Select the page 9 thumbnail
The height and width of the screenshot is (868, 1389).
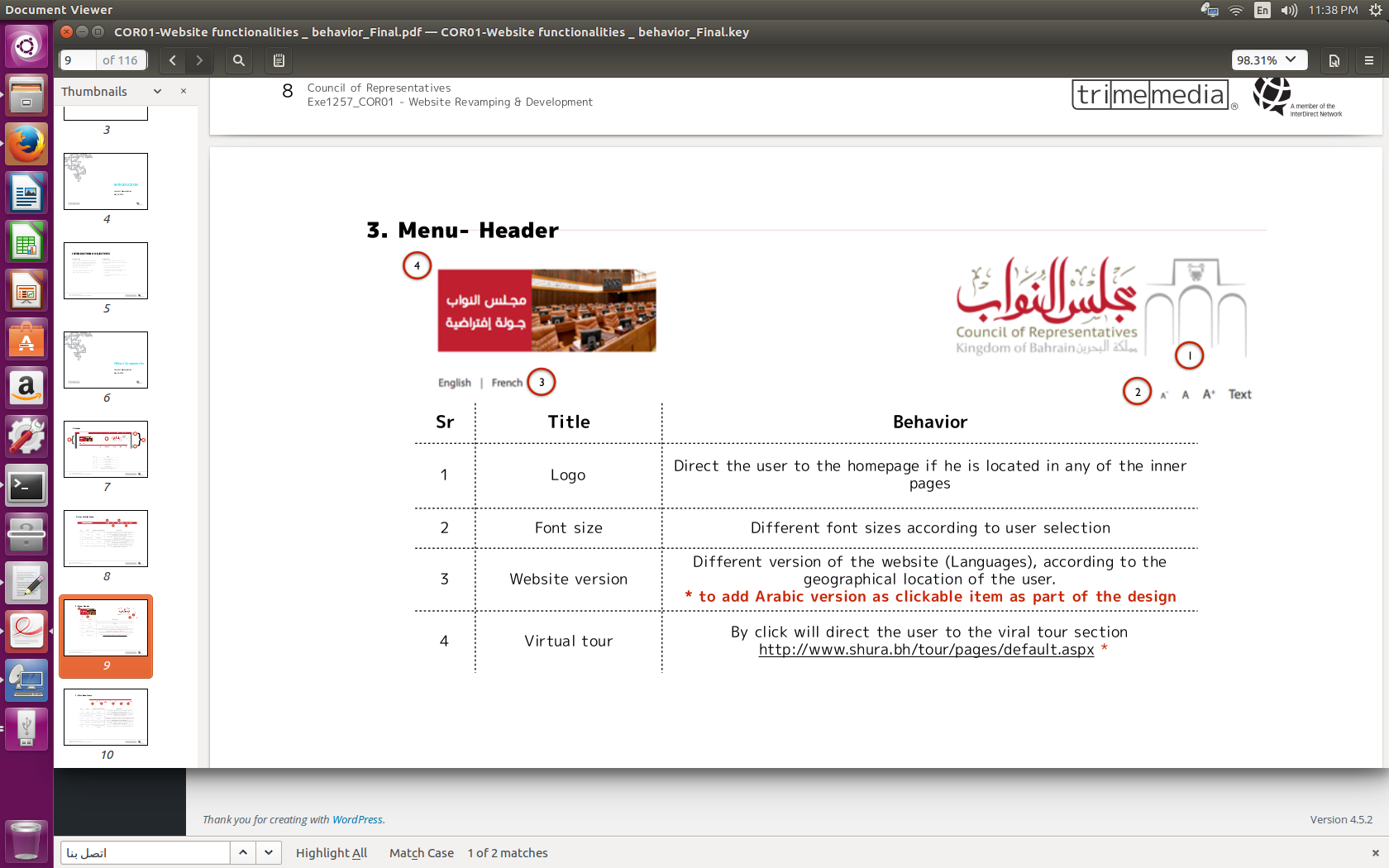[106, 627]
